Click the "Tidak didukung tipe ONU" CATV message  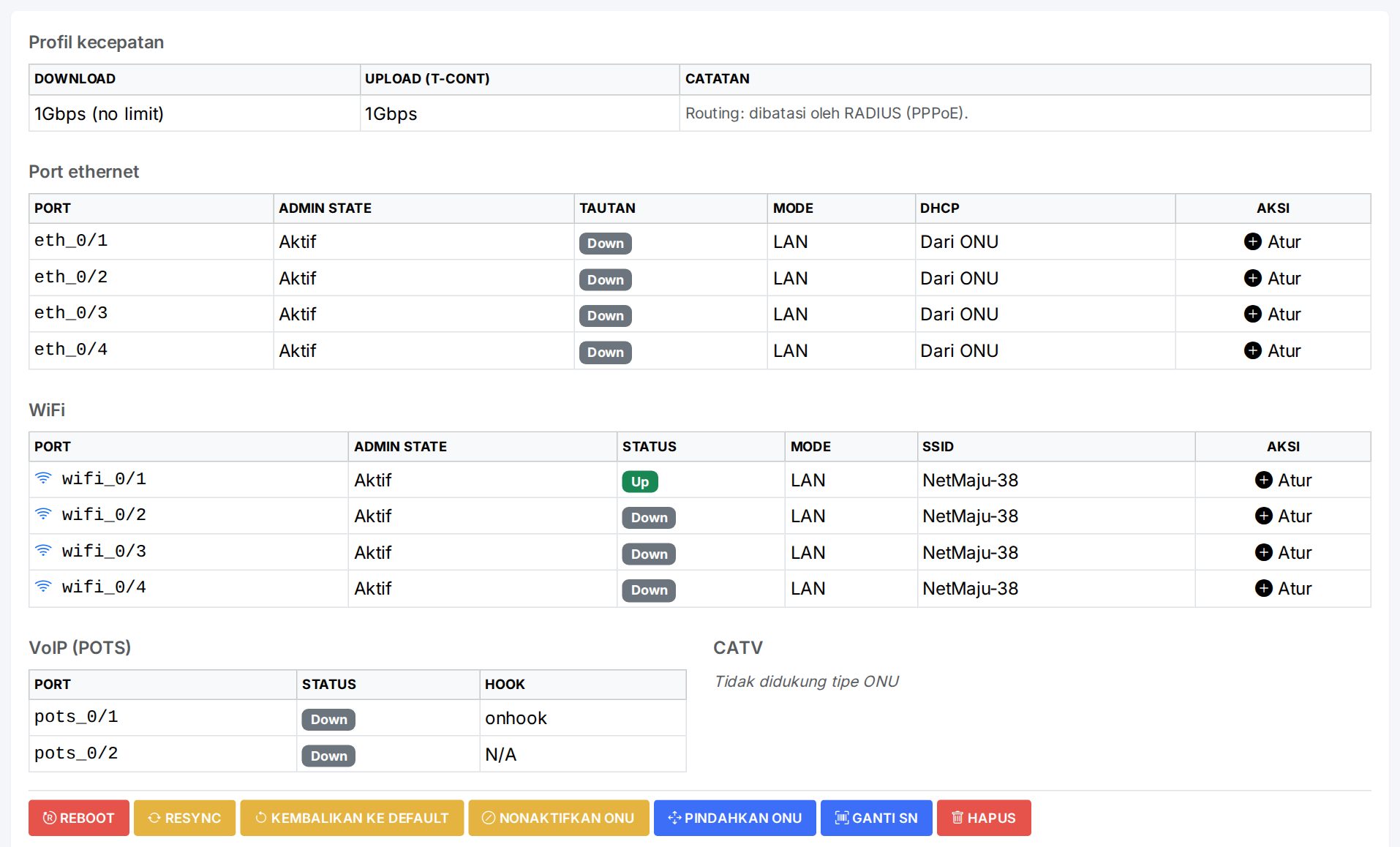coord(806,681)
